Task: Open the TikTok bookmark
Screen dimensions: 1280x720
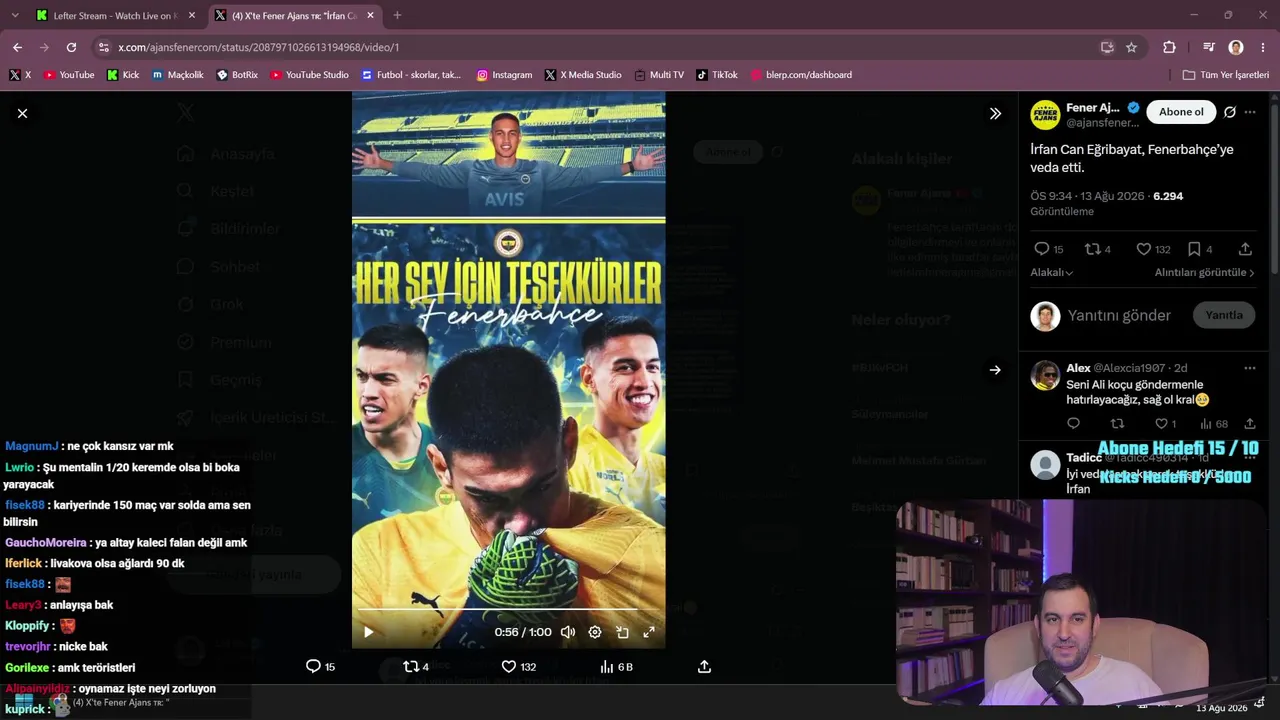Action: [717, 75]
